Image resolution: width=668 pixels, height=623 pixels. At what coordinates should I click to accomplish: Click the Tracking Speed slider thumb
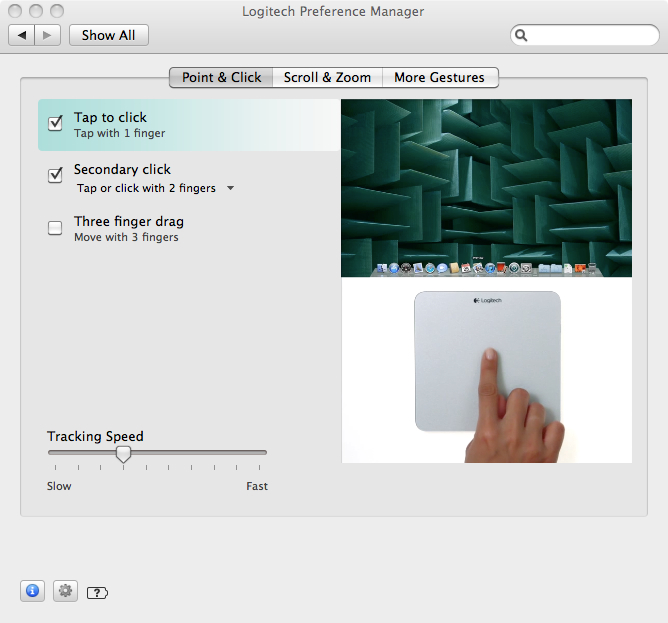click(124, 454)
